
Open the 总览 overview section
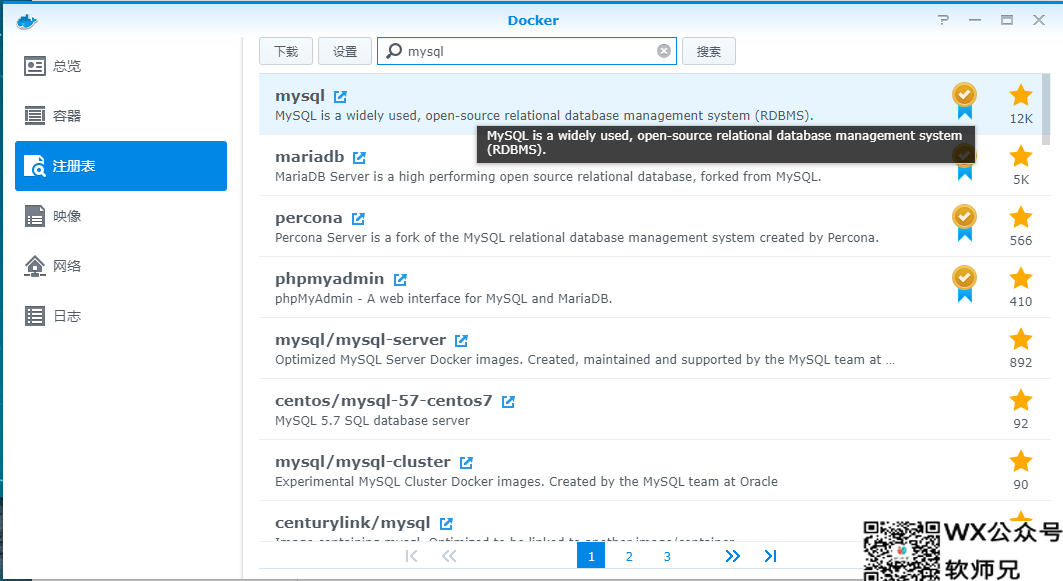(121, 66)
